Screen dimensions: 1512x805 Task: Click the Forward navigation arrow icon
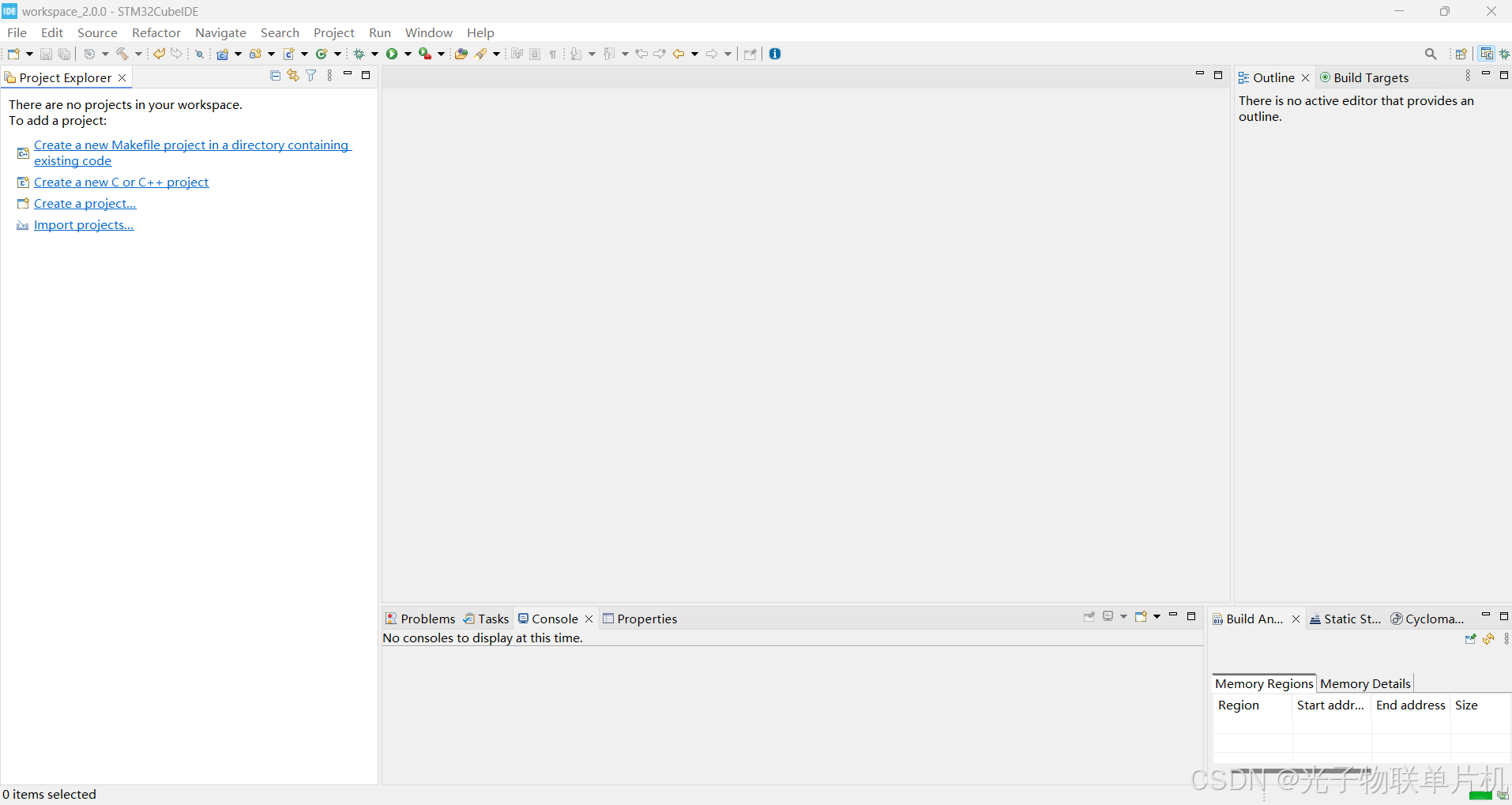[x=712, y=54]
